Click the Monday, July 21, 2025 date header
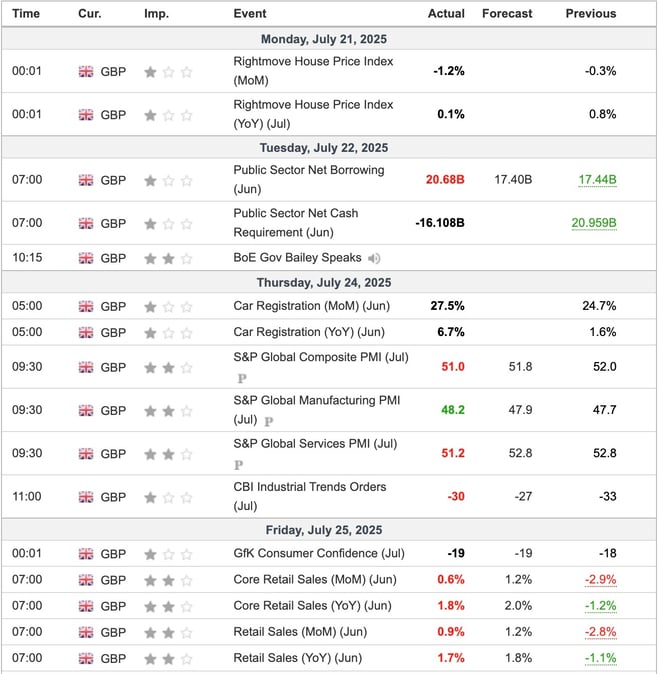The height and width of the screenshot is (674, 658). pos(324,39)
